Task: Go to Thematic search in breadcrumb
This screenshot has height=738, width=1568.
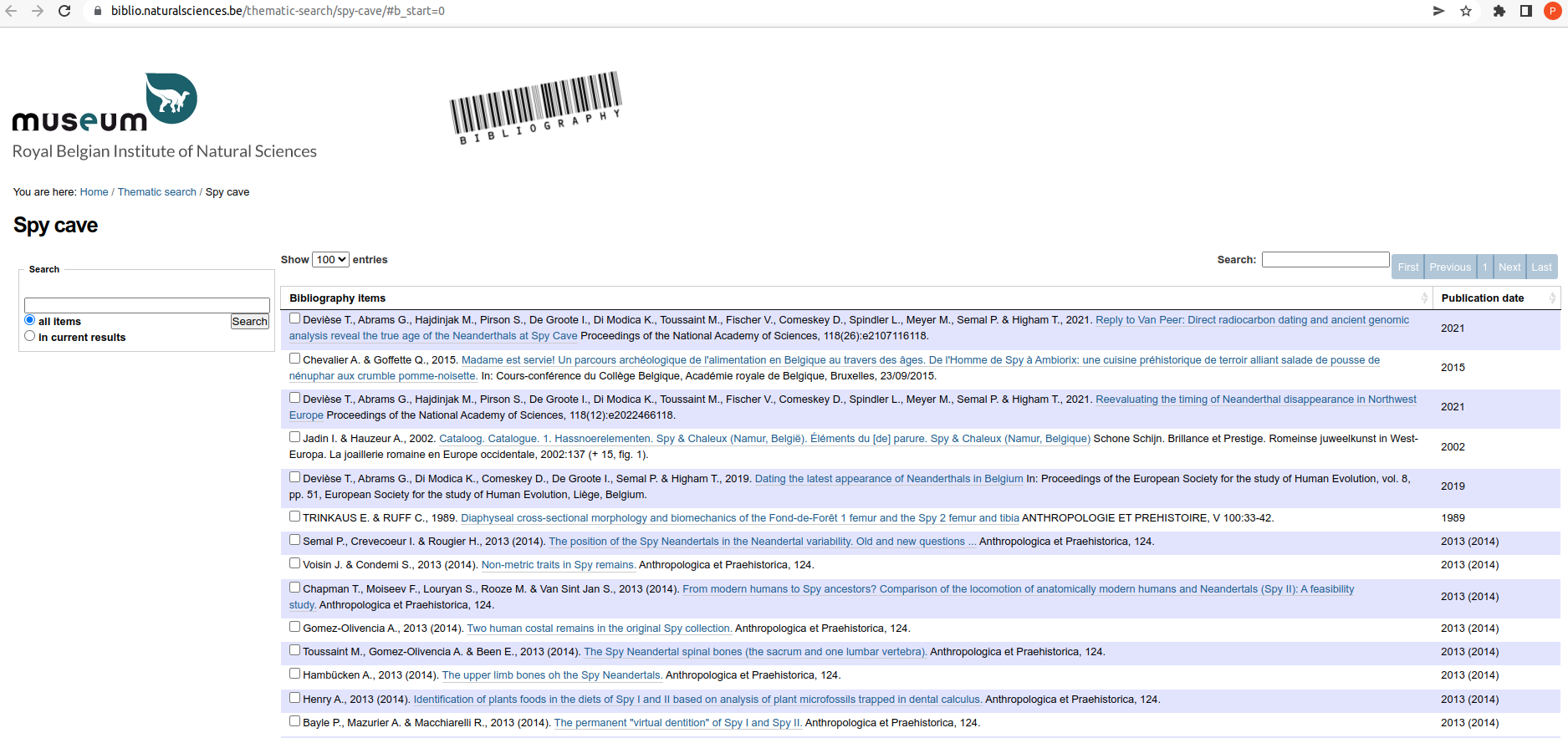Action: pyautogui.click(x=156, y=192)
